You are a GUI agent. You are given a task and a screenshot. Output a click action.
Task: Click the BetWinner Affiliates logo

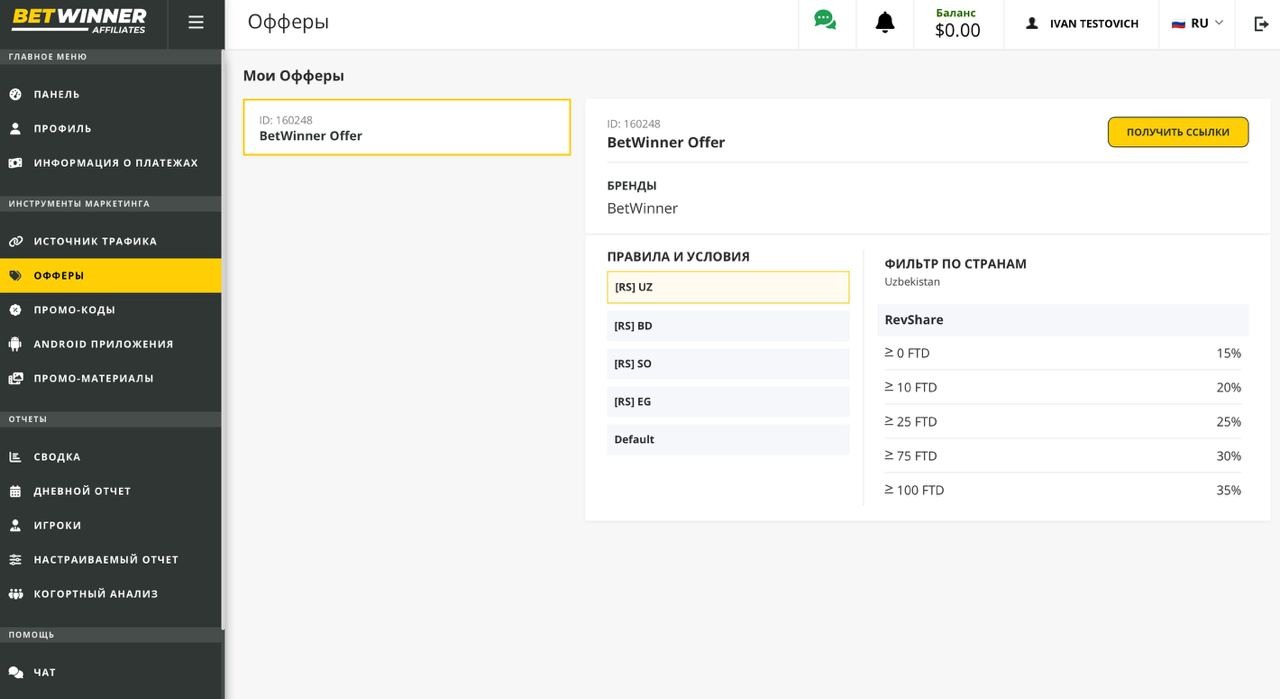80,21
